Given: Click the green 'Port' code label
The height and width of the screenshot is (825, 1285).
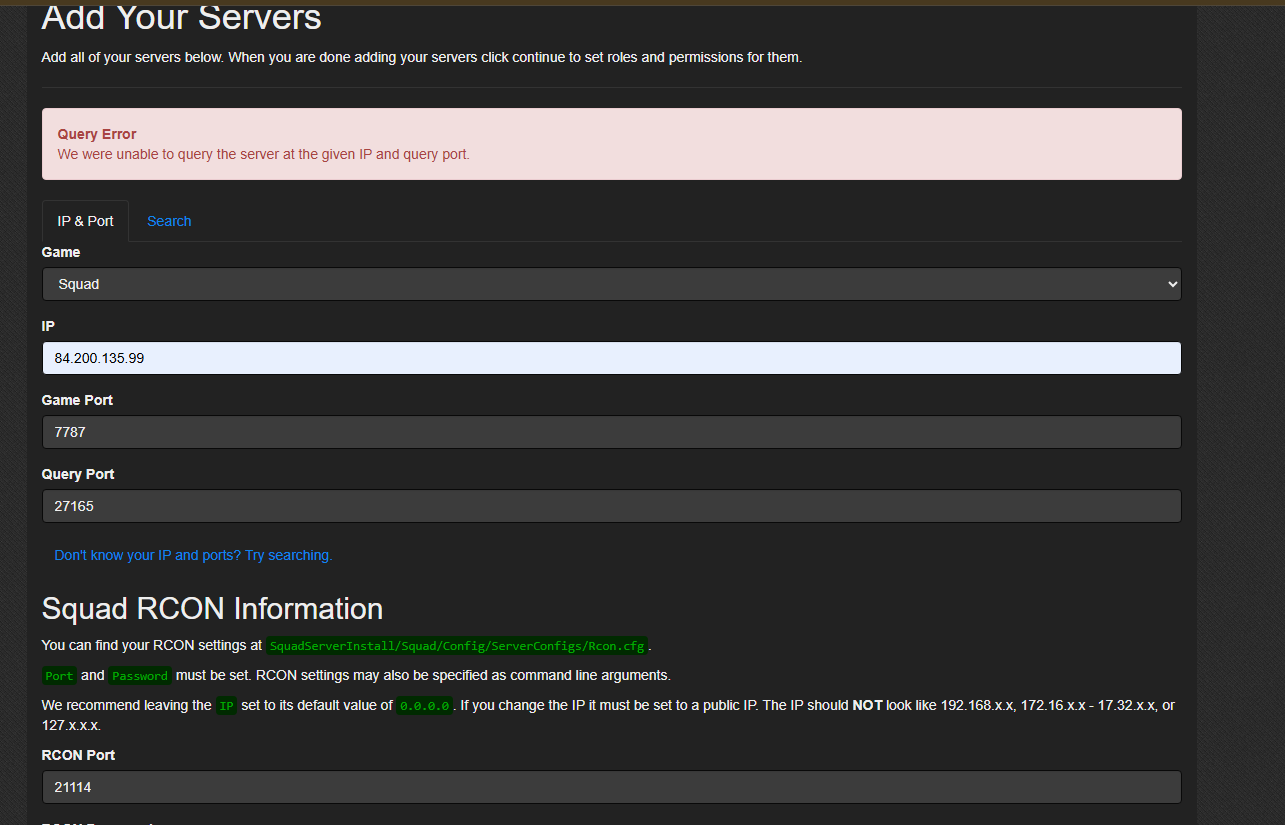Looking at the screenshot, I should tap(59, 676).
